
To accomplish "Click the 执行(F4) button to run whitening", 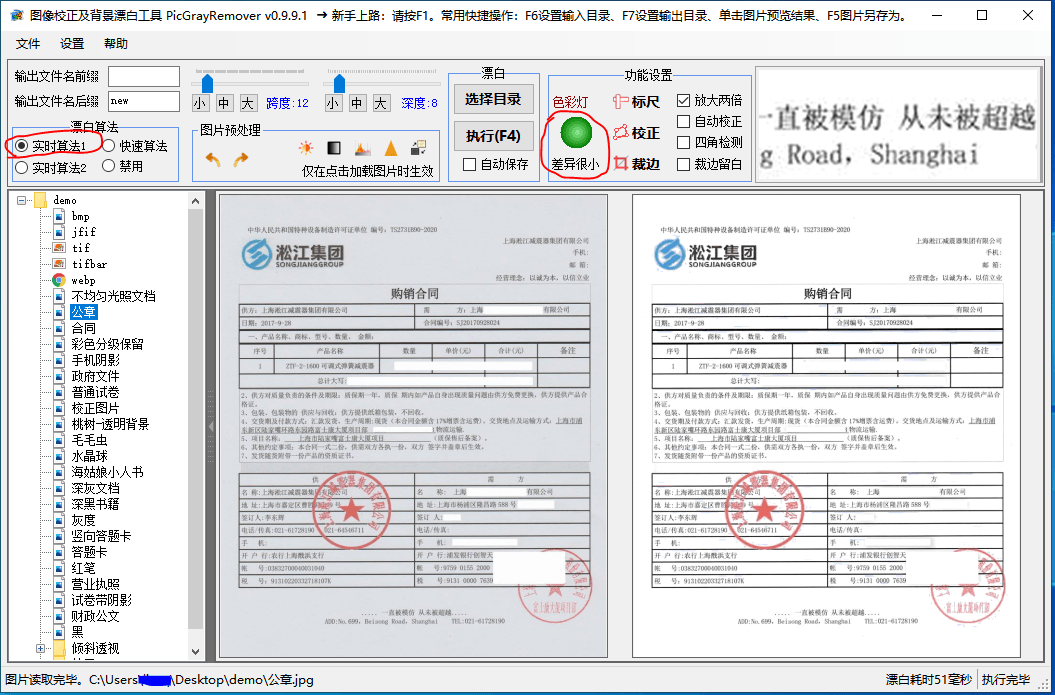I will click(x=491, y=135).
